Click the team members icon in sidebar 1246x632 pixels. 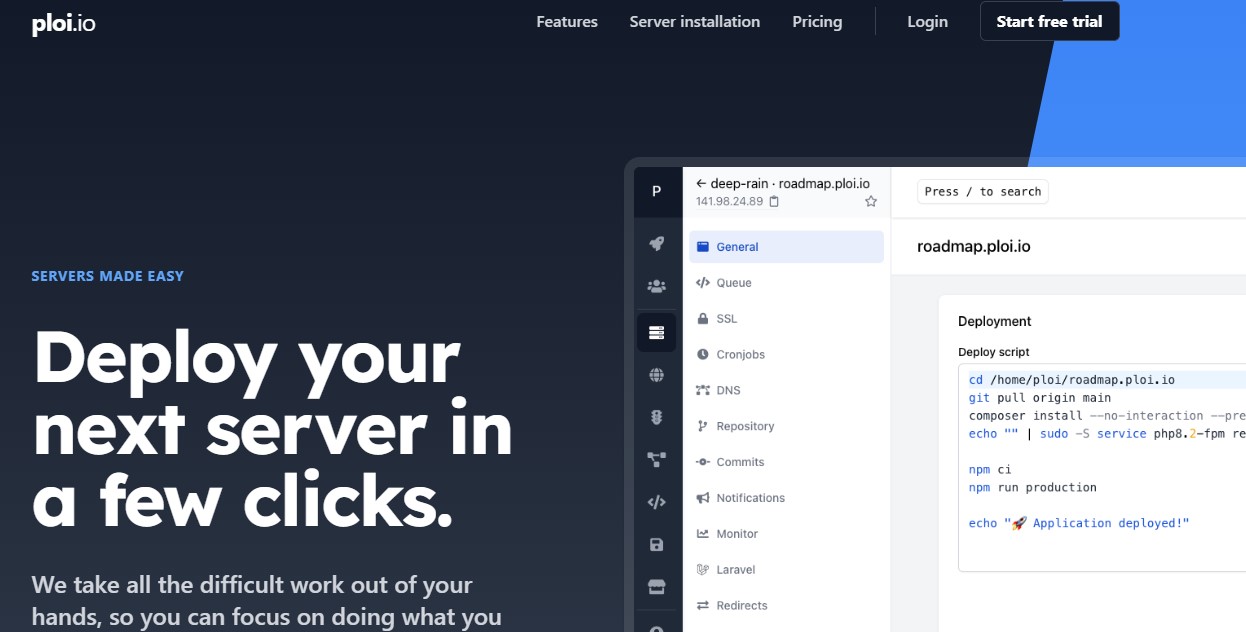(x=657, y=285)
